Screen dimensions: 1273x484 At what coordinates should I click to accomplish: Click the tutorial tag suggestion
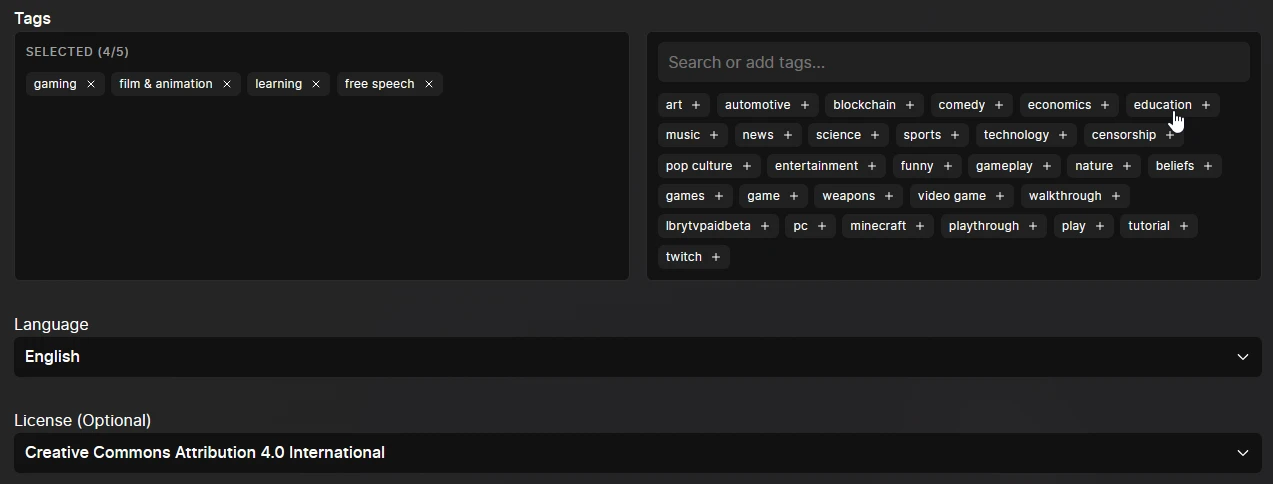pos(1149,226)
